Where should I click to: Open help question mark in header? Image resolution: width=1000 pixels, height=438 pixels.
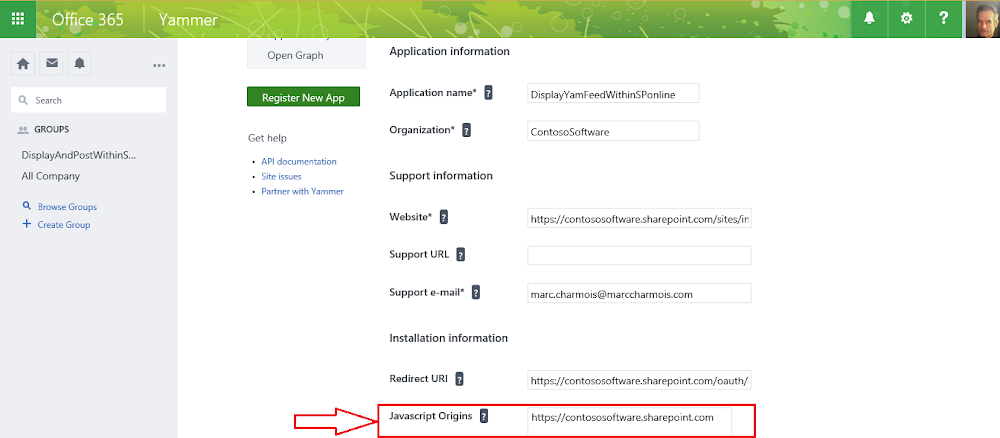pyautogui.click(x=943, y=18)
